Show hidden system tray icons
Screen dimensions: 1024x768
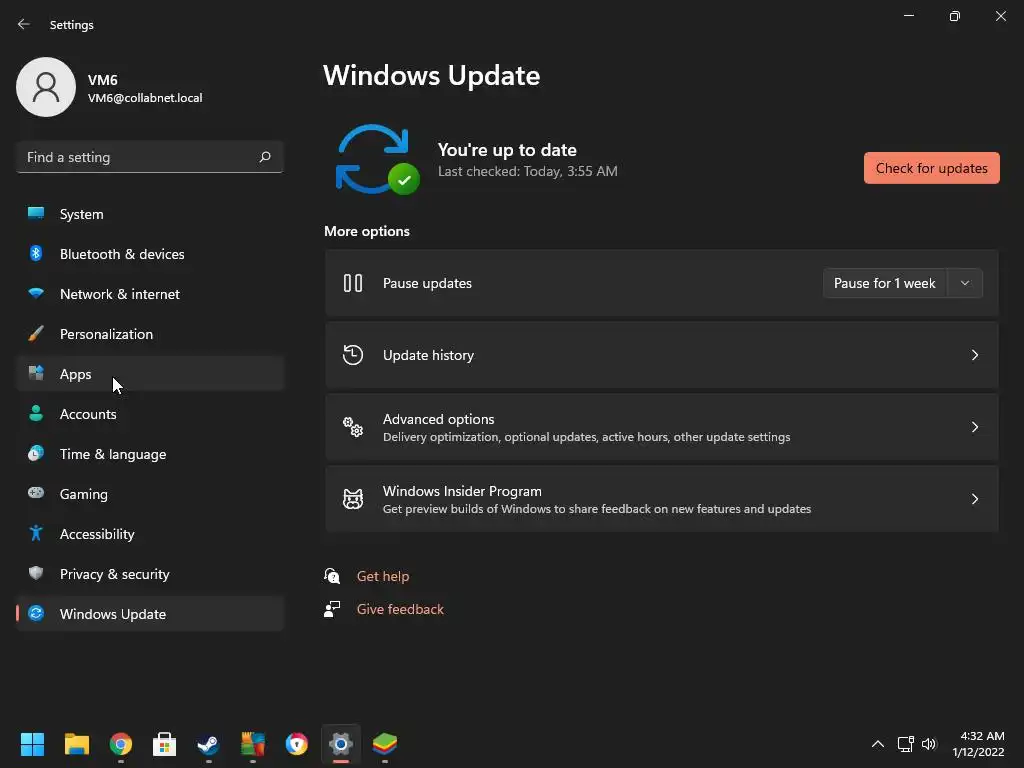pos(878,744)
